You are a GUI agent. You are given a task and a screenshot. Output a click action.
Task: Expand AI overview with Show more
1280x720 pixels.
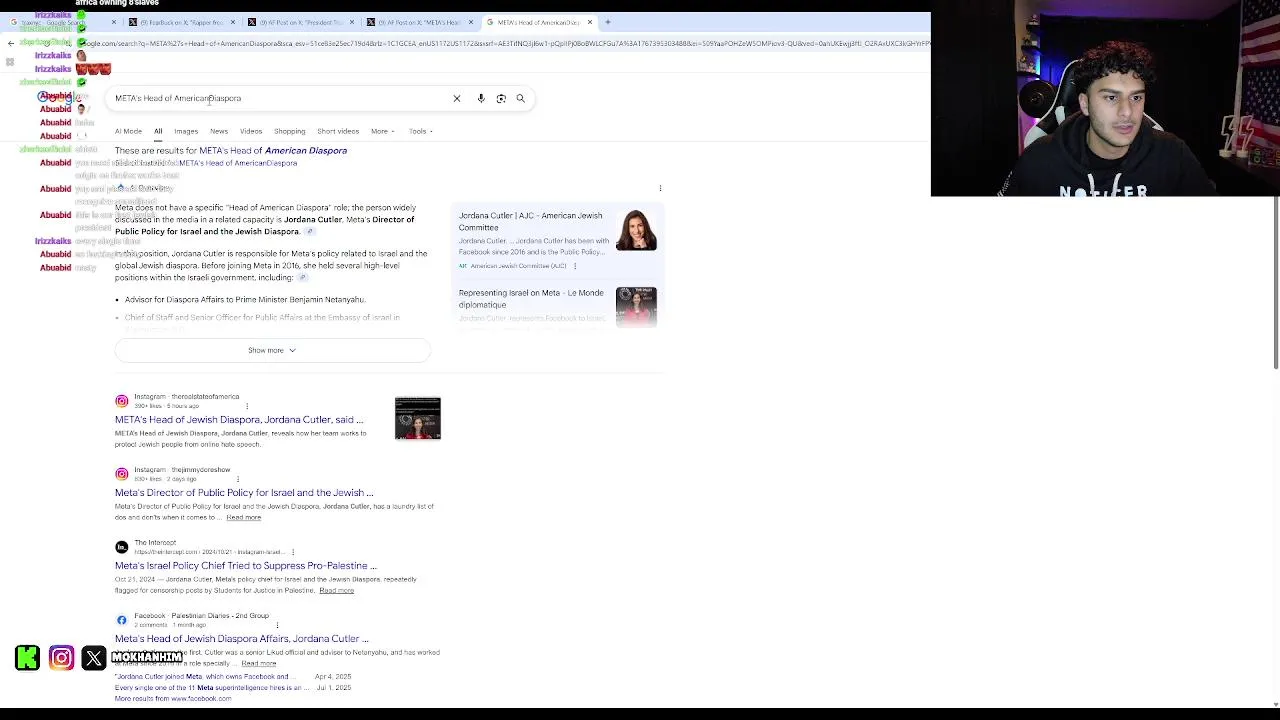coord(272,350)
